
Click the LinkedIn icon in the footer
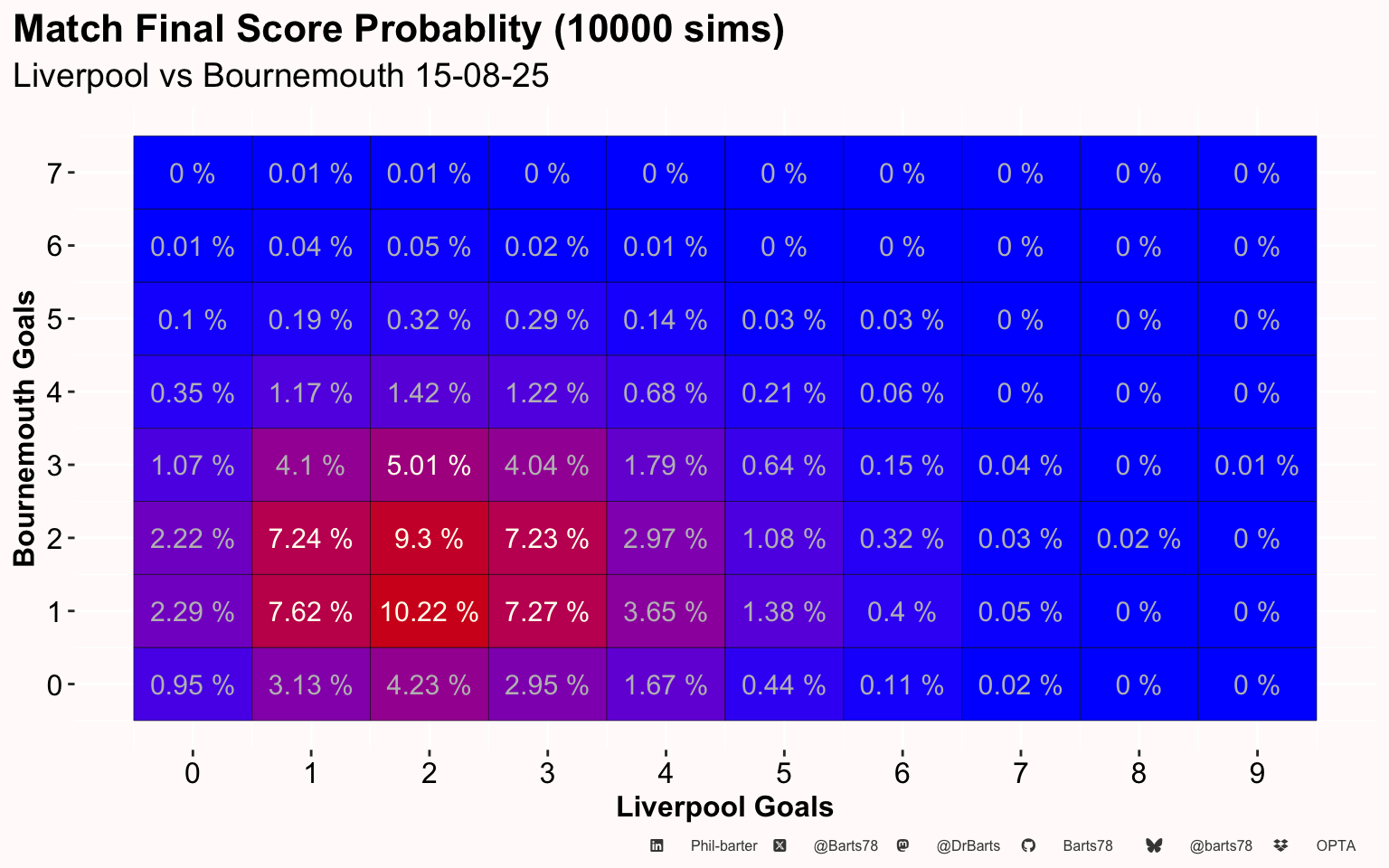tap(657, 846)
